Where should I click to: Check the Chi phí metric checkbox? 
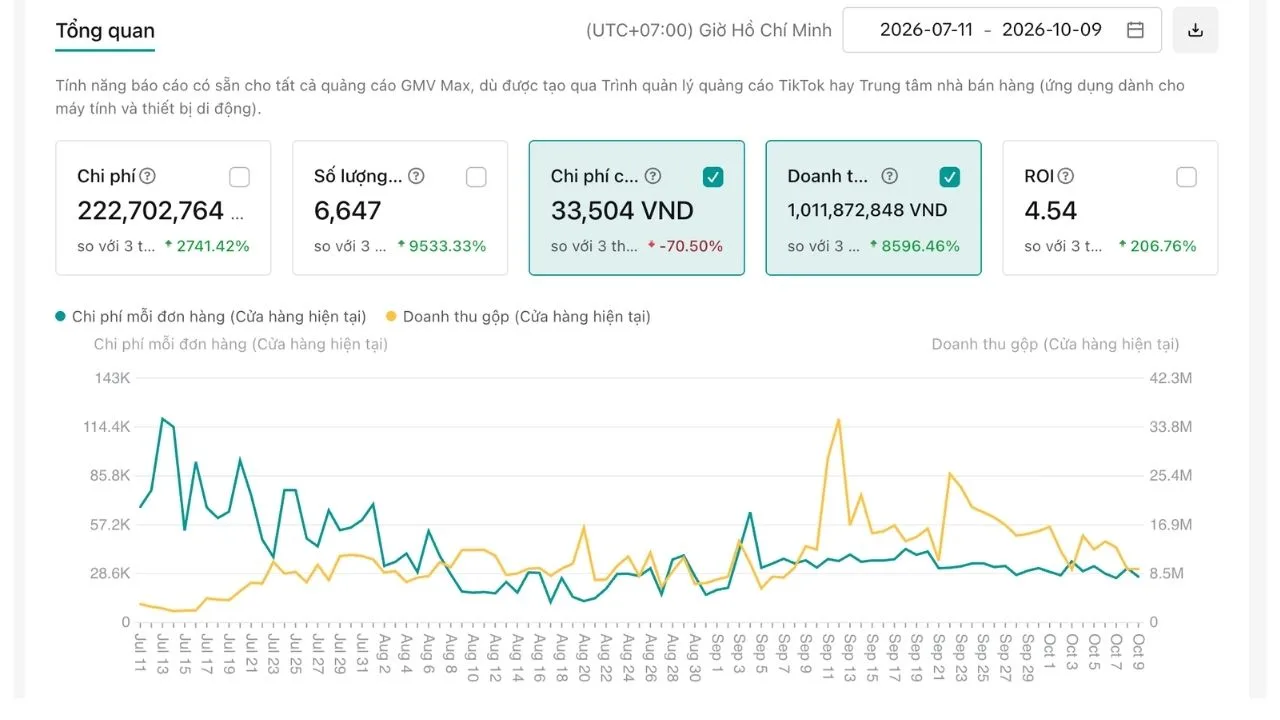[240, 177]
